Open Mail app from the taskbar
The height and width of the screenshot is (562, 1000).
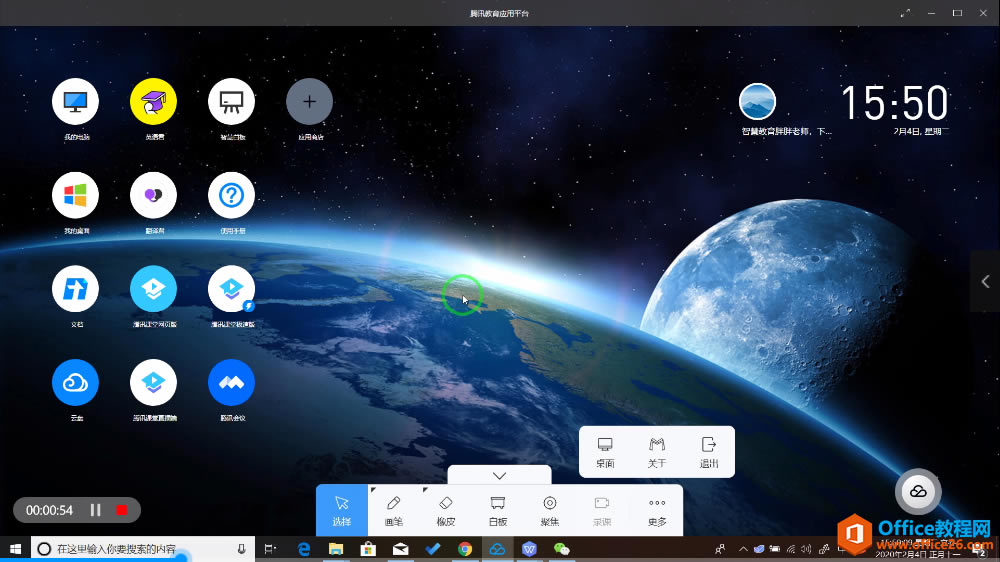point(401,549)
